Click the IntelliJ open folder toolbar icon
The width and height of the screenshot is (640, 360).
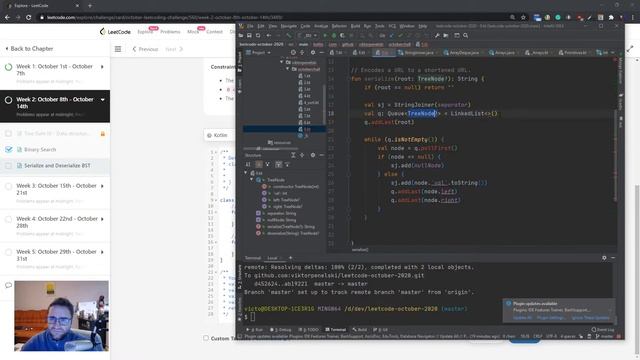click(x=241, y=36)
